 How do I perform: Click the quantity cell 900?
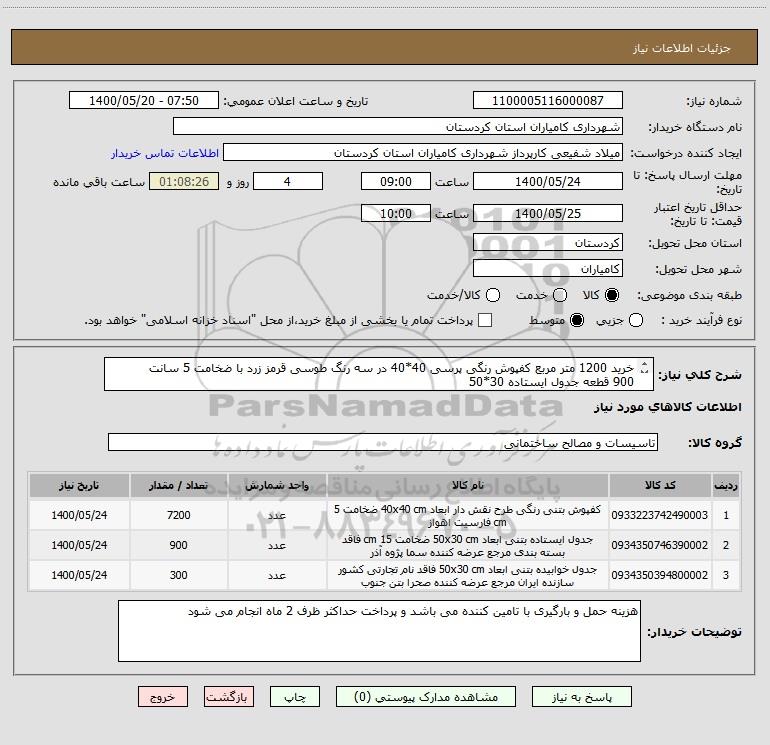click(x=179, y=545)
